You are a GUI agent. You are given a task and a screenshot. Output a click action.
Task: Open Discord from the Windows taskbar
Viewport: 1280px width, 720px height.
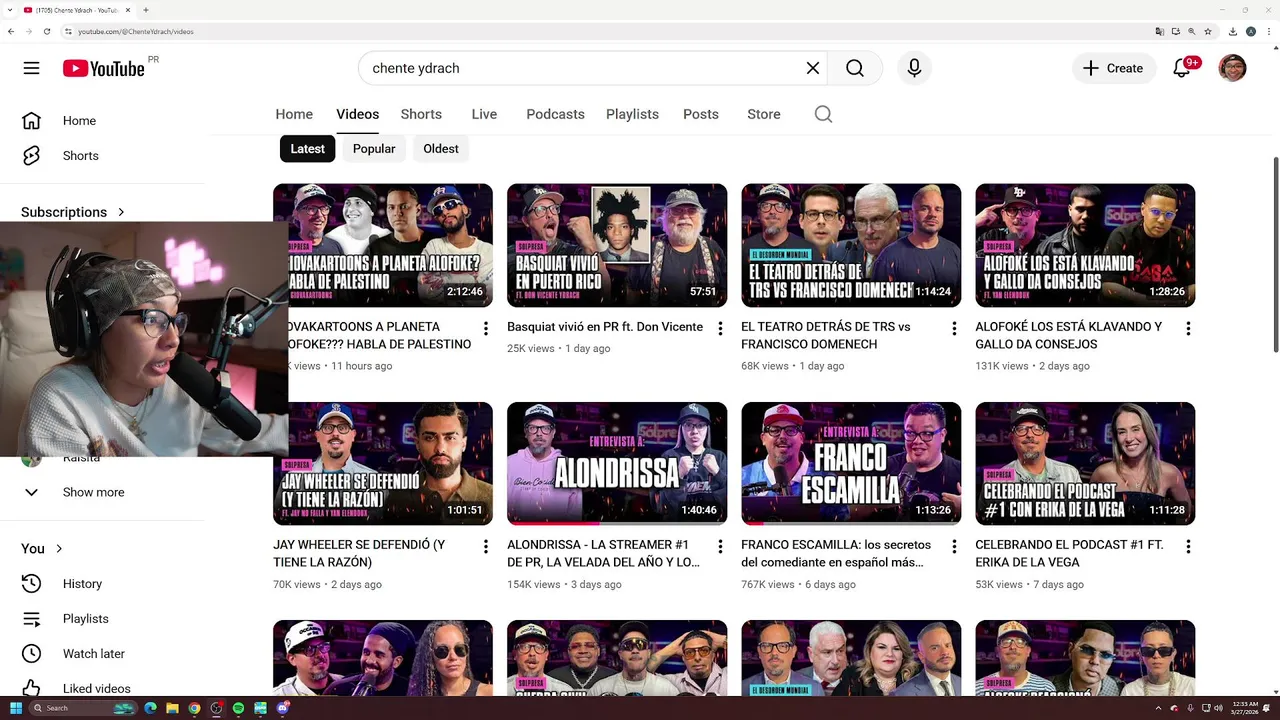tap(283, 708)
